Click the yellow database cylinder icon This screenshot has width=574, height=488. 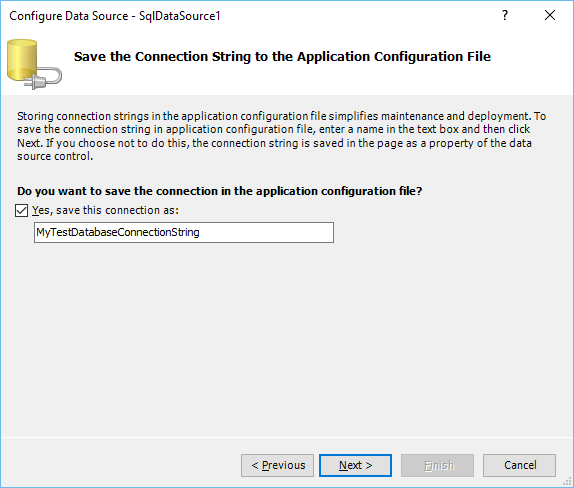pyautogui.click(x=22, y=60)
